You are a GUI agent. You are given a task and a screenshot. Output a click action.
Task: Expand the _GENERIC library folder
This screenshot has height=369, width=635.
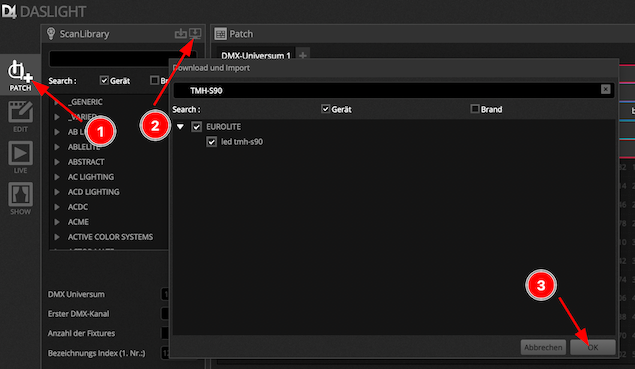57,102
